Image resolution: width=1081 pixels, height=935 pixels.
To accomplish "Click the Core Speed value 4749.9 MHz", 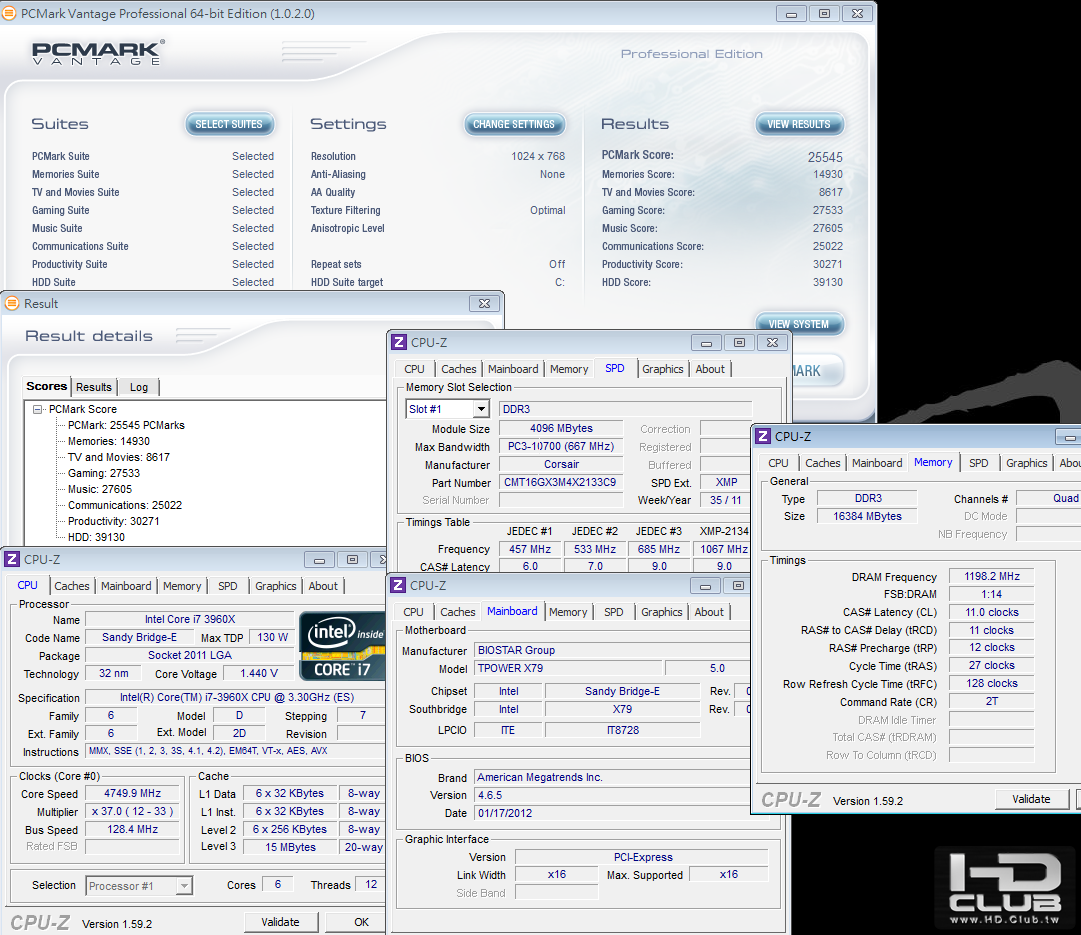I will [132, 794].
